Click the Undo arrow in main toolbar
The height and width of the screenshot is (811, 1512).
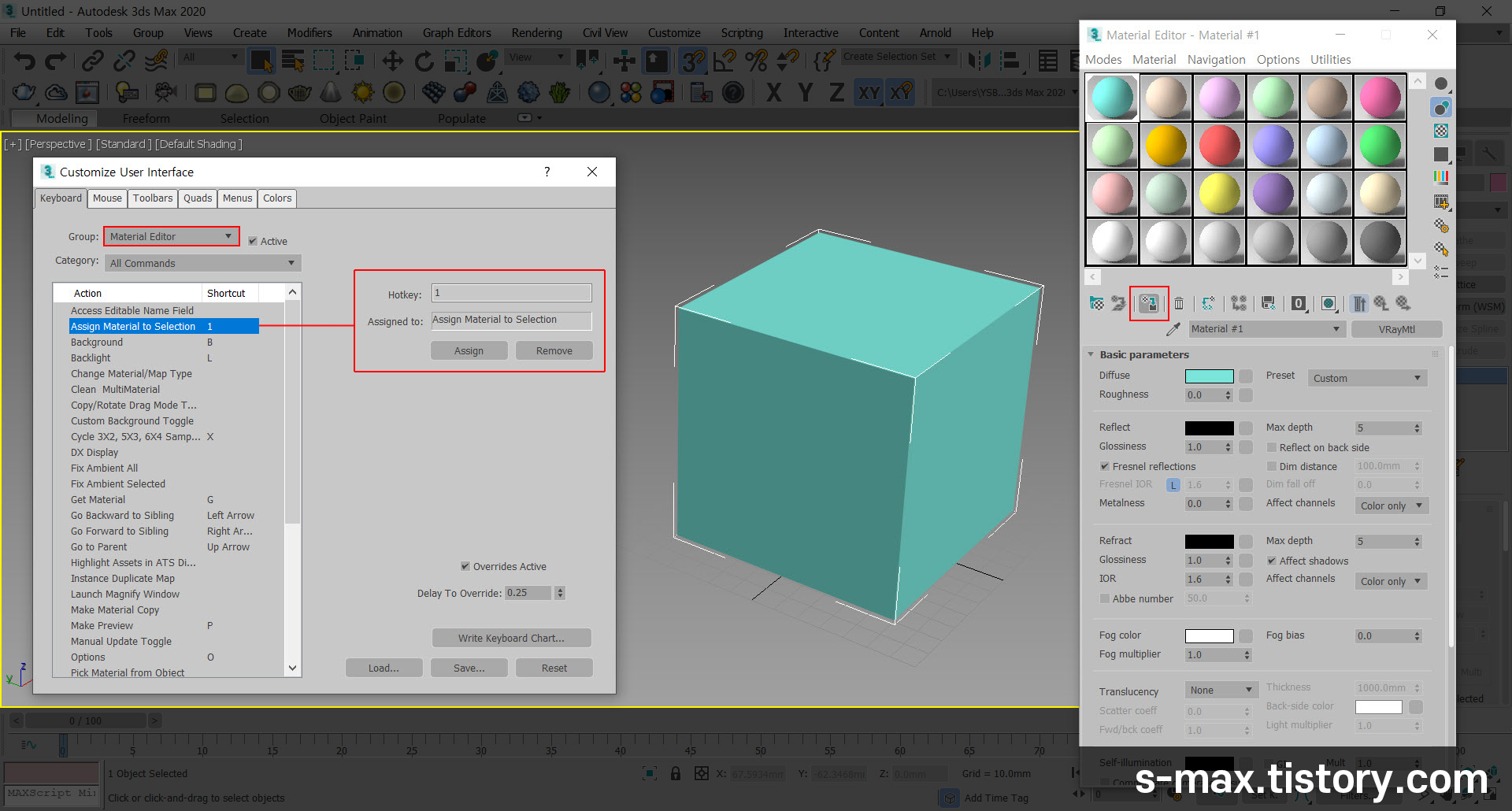coord(24,60)
